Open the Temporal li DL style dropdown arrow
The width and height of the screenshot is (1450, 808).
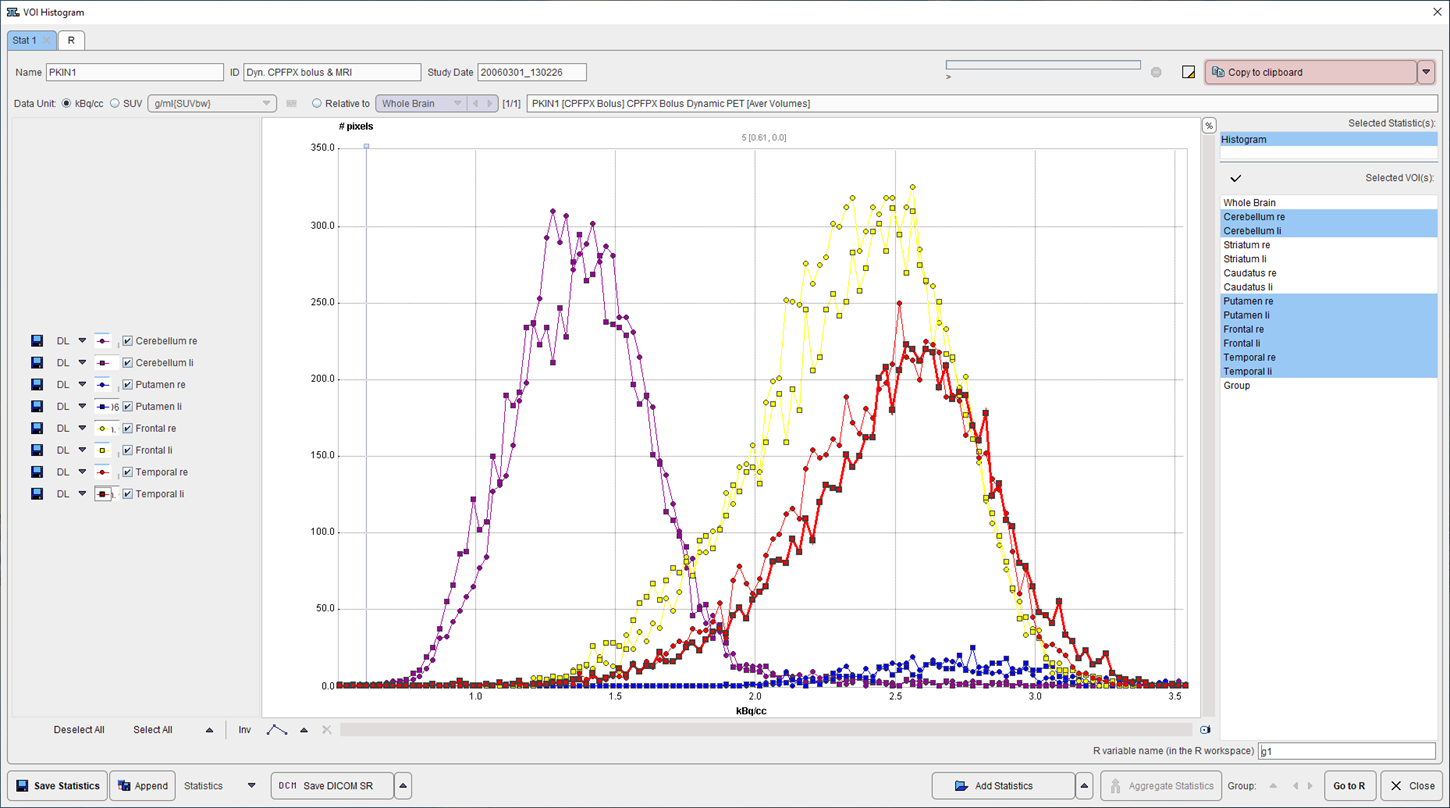pos(83,494)
